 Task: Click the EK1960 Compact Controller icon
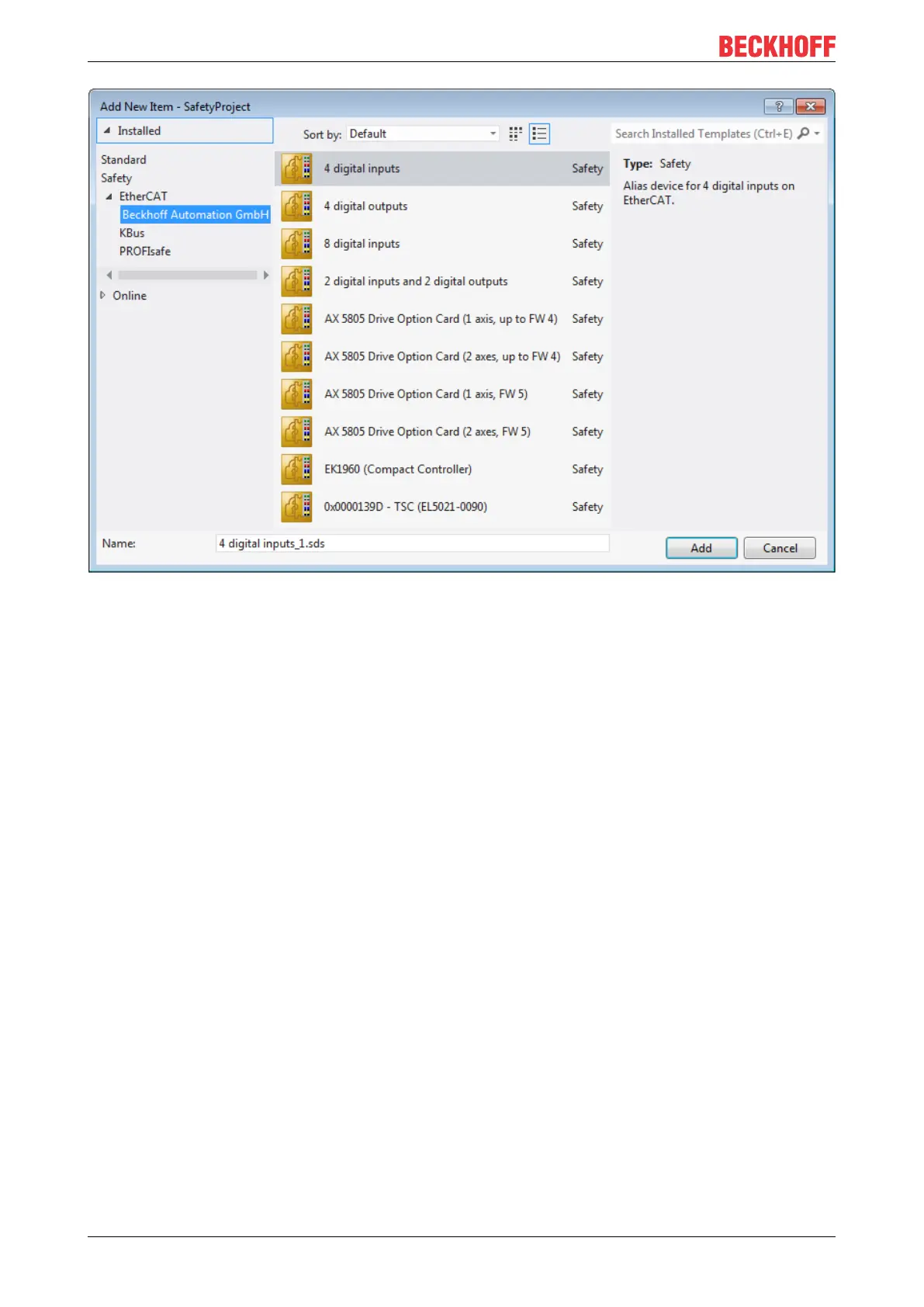coord(296,470)
